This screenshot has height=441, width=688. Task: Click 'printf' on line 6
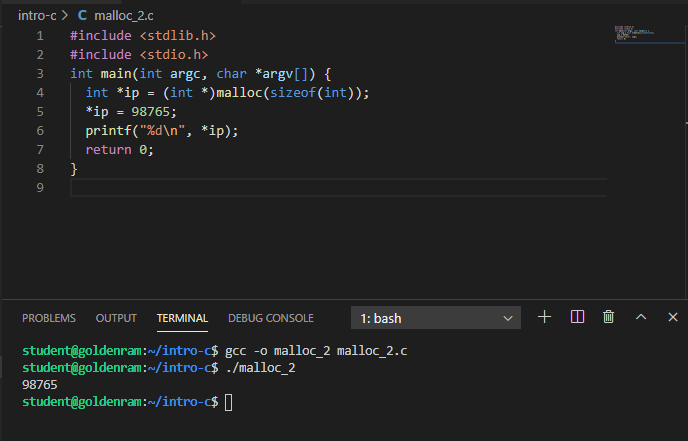click(108, 131)
